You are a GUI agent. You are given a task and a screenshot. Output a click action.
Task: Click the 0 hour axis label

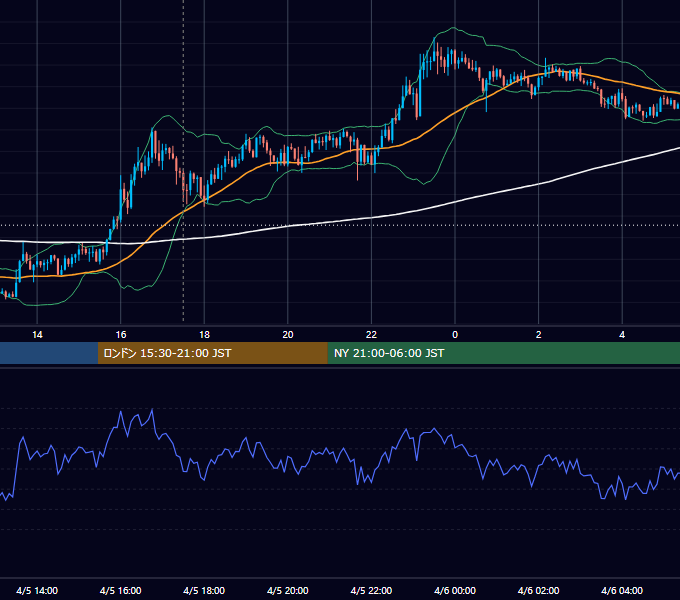455,335
